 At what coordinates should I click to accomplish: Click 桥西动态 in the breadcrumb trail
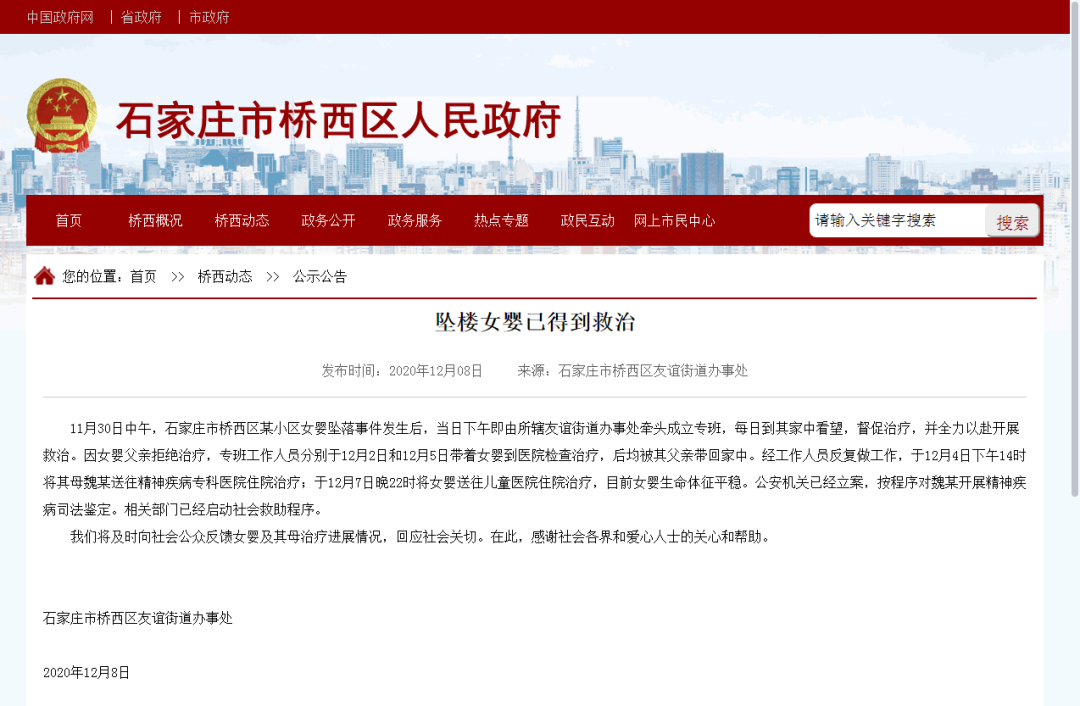click(x=225, y=277)
